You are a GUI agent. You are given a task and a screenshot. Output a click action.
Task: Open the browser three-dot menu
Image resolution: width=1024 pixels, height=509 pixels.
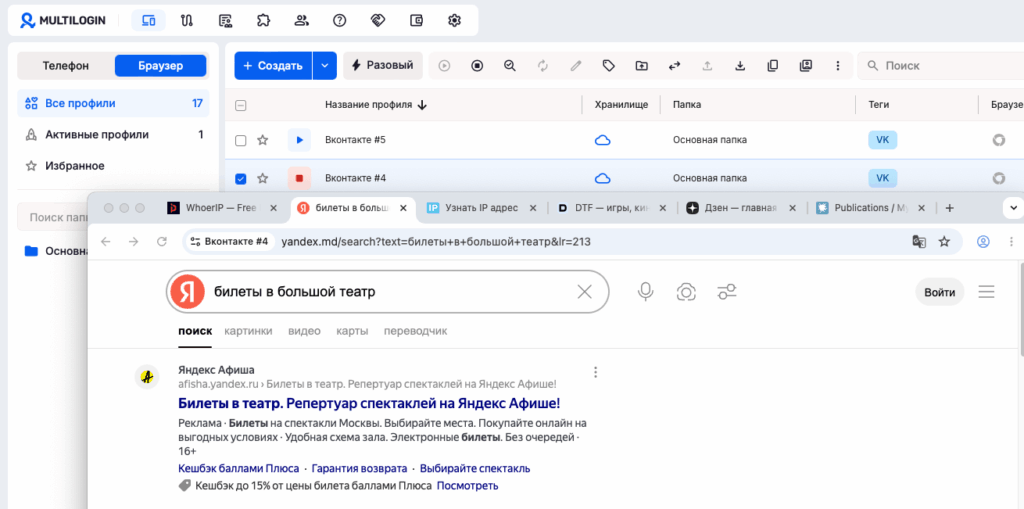(x=1012, y=242)
